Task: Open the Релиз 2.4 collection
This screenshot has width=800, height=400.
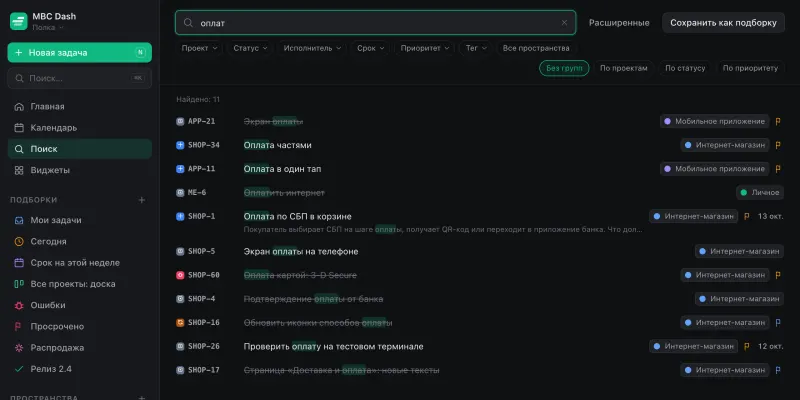Action: (x=80, y=368)
